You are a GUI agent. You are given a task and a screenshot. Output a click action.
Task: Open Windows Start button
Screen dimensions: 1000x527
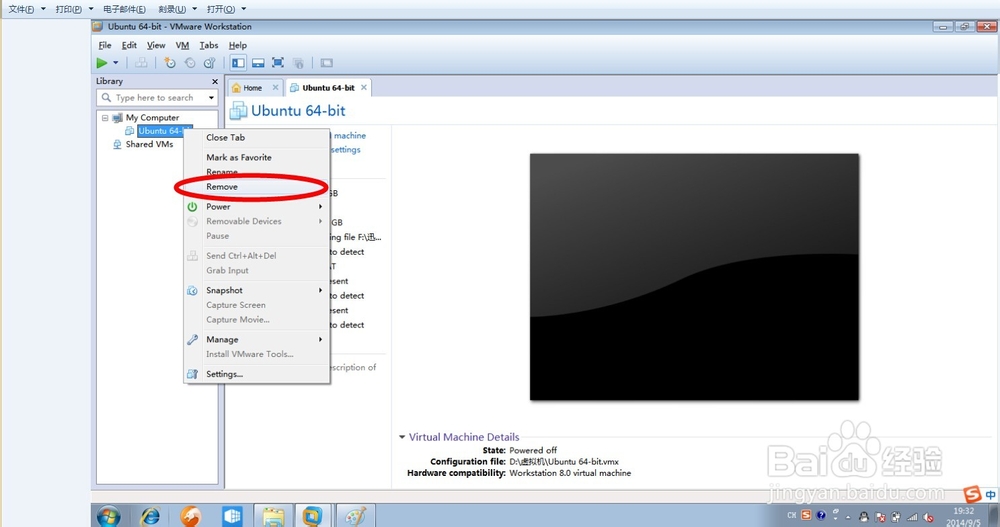(109, 516)
